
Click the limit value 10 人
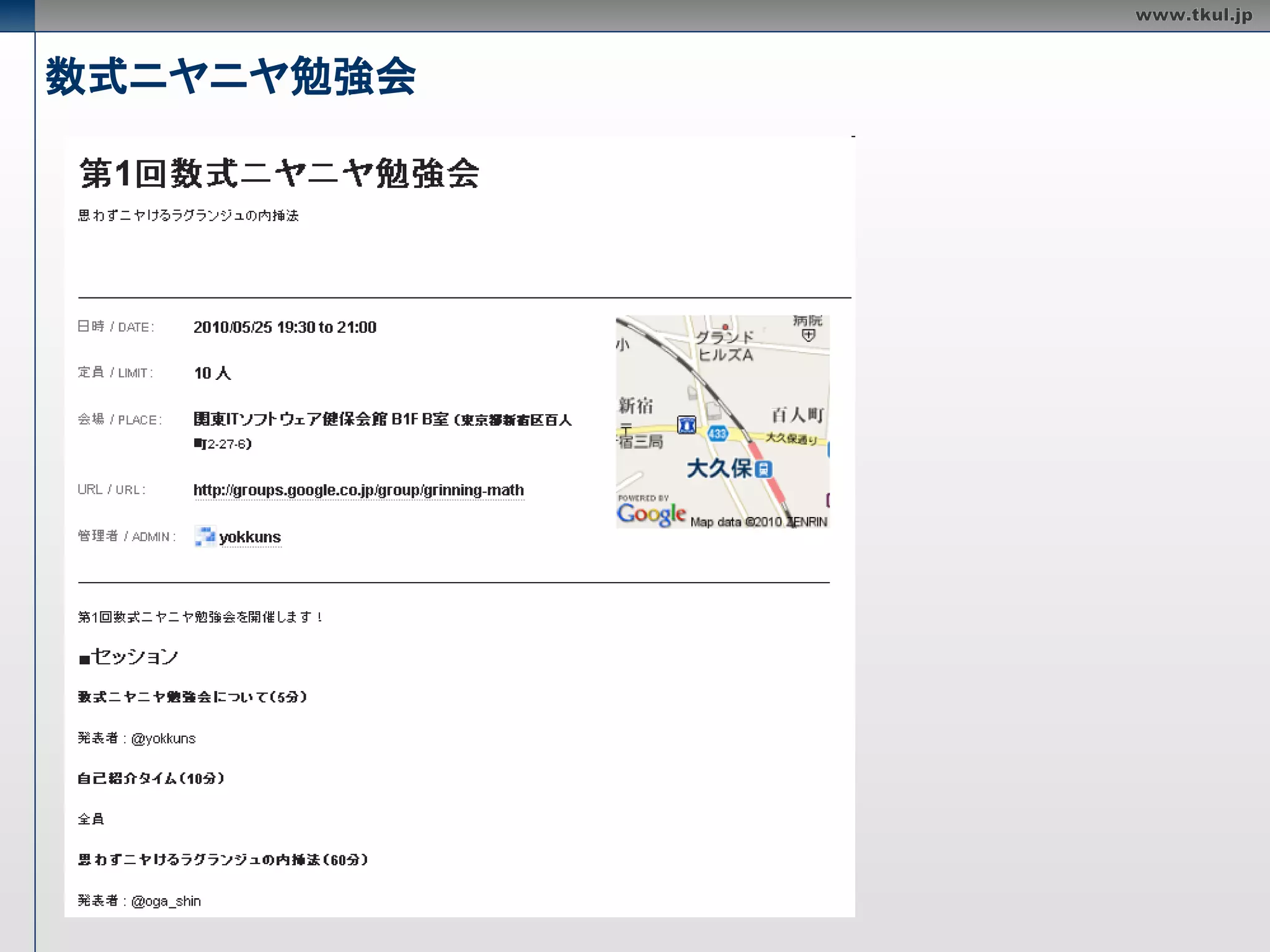212,373
